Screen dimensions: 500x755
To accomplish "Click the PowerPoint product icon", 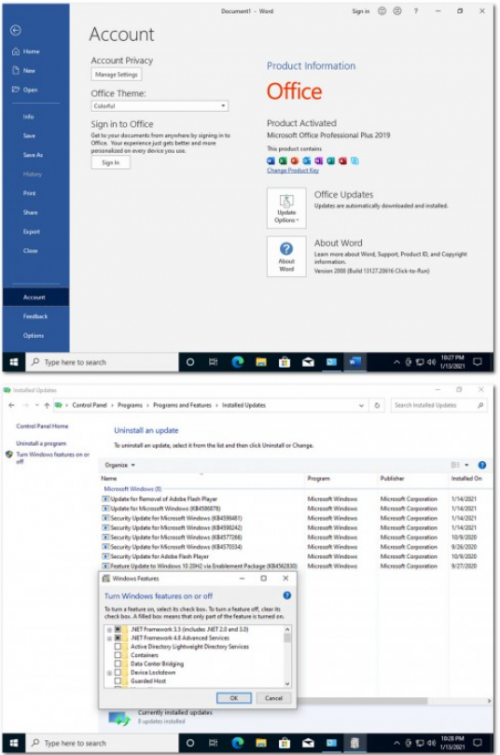I will 294,161.
